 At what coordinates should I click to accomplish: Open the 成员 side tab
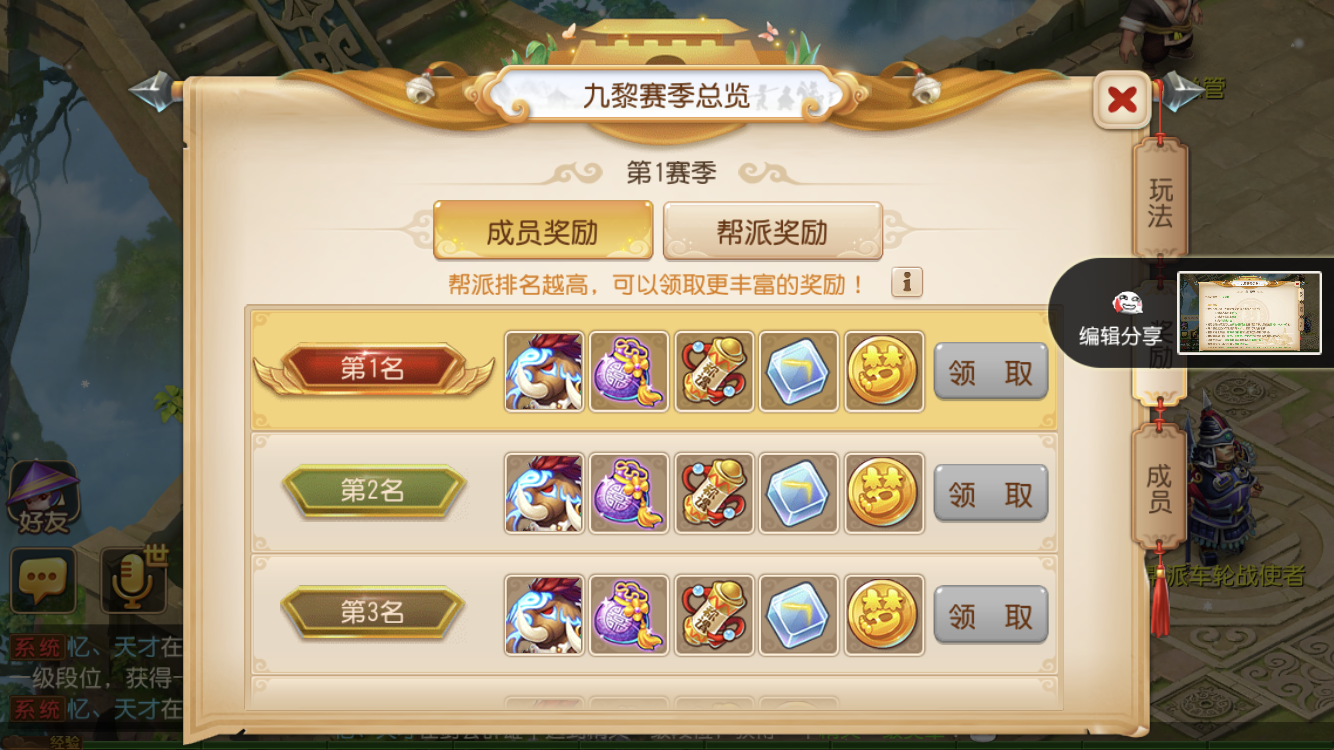tap(1160, 487)
